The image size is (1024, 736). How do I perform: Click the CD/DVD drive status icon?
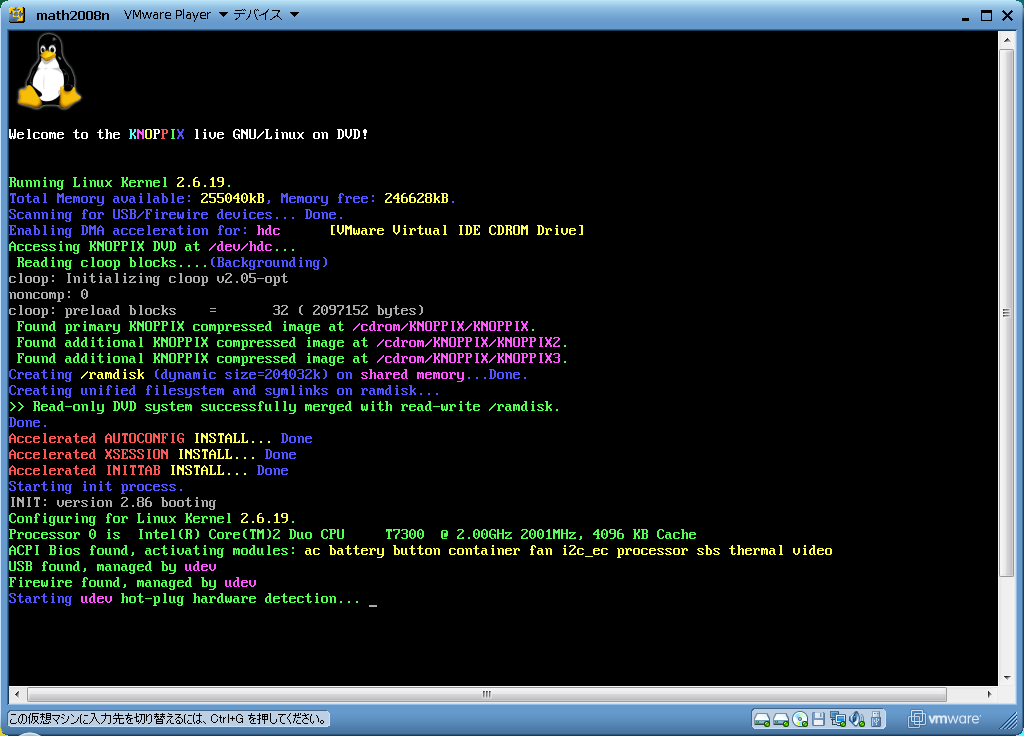pos(800,720)
